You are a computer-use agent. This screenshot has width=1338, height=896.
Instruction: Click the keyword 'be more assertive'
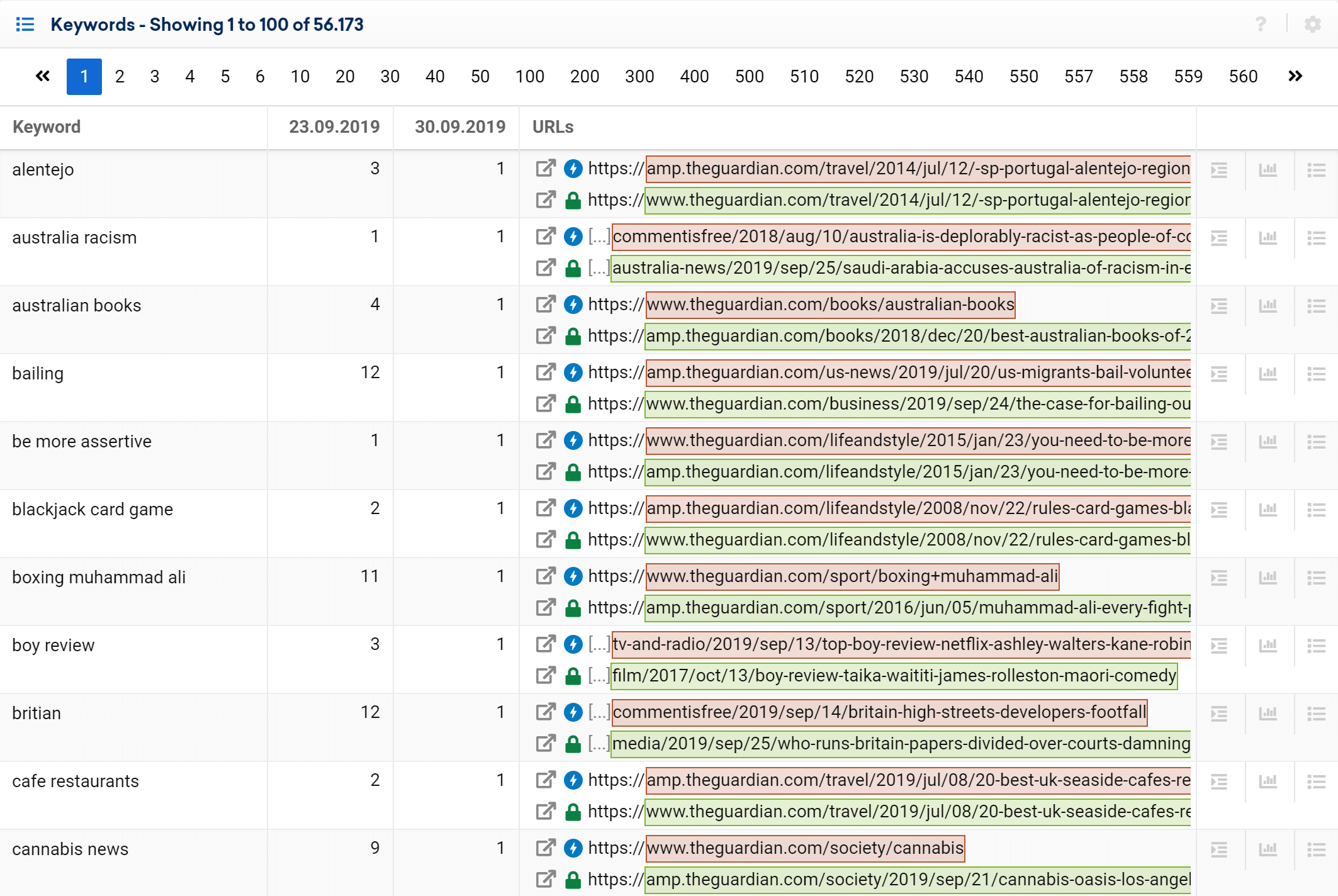pos(82,442)
